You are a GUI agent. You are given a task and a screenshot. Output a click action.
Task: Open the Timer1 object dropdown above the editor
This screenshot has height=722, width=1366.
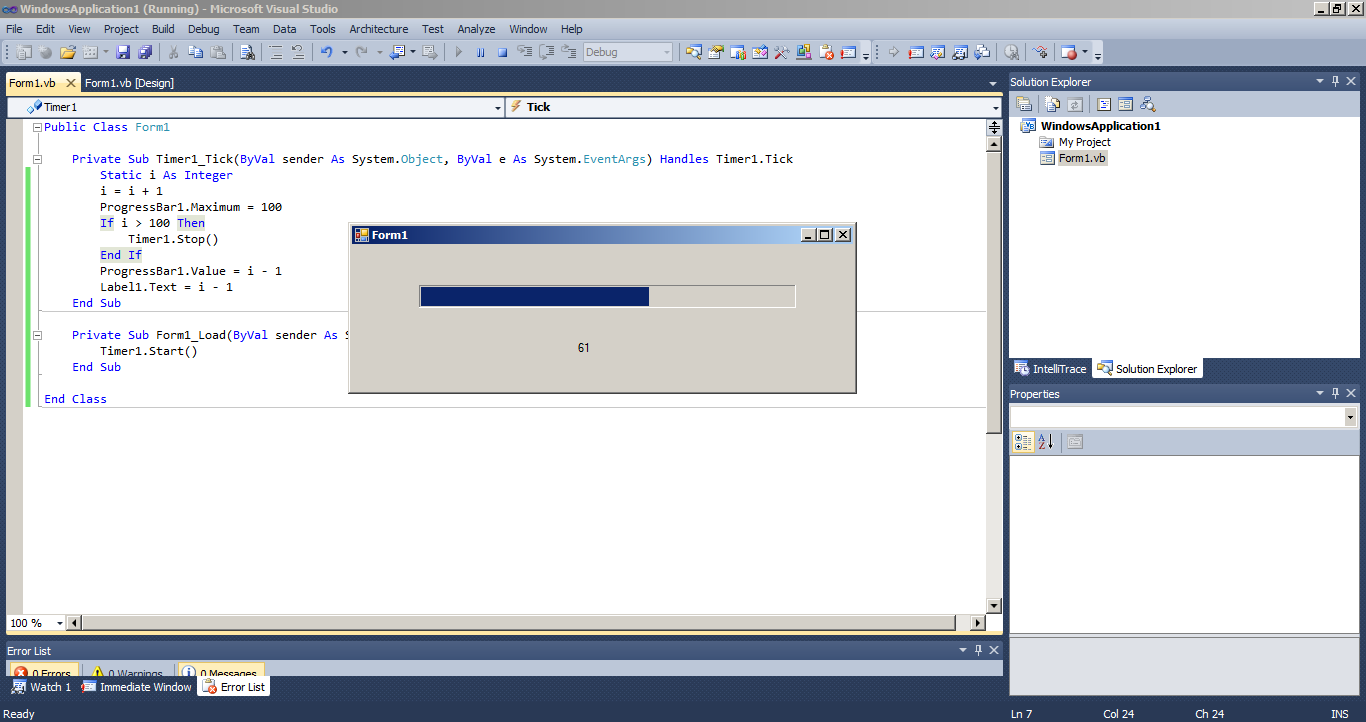click(x=497, y=106)
